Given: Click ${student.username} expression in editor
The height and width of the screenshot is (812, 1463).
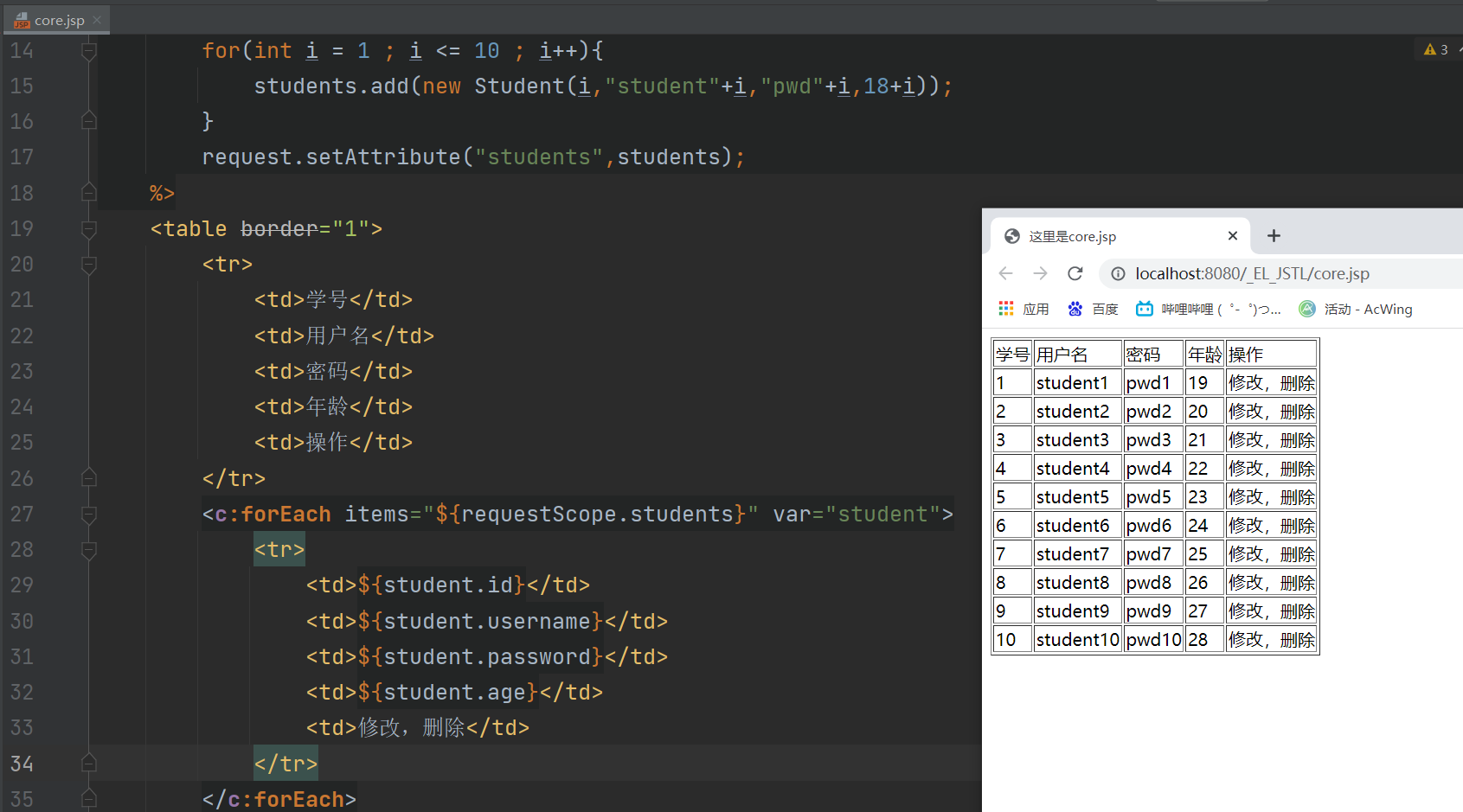Looking at the screenshot, I should pos(480,621).
